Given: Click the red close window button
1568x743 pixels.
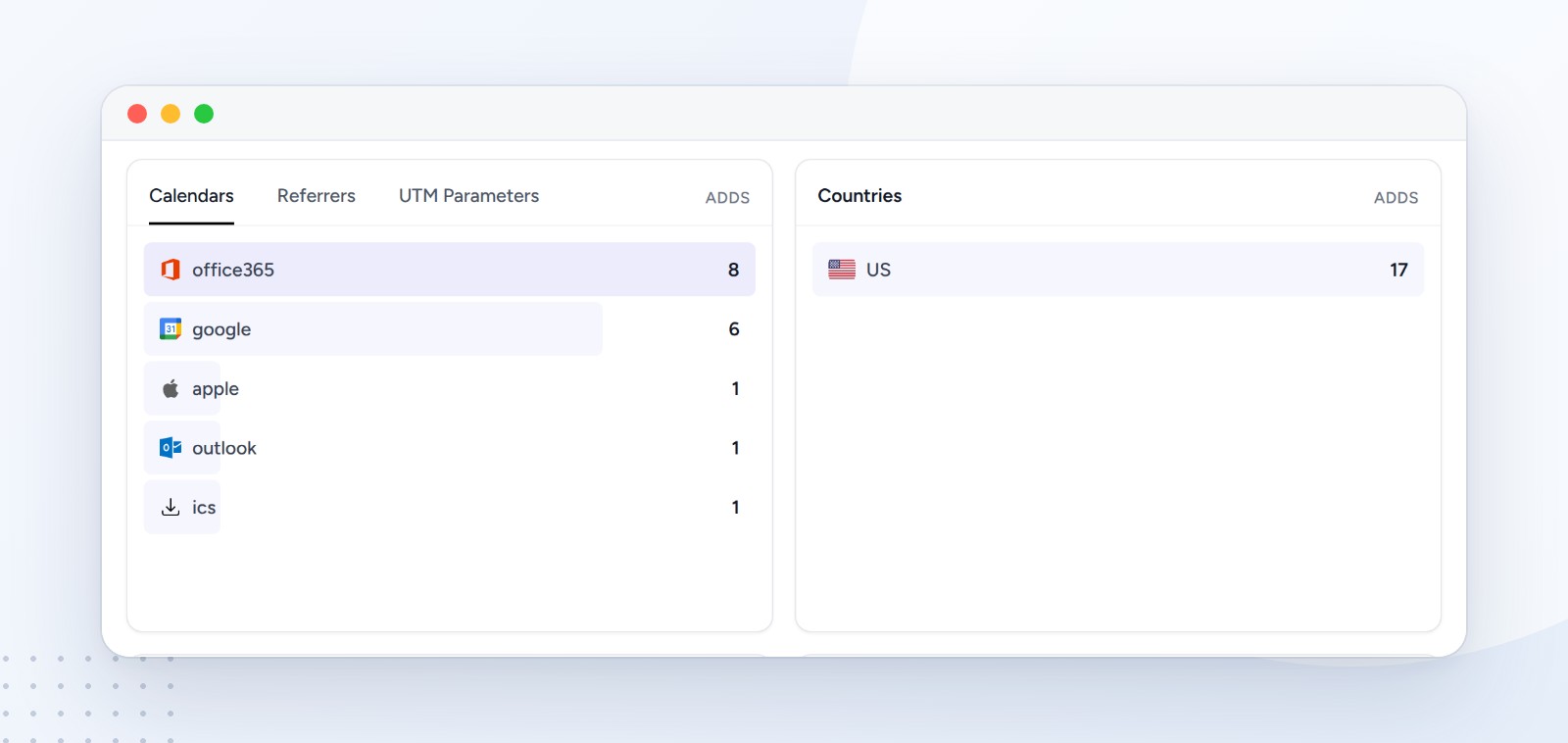Looking at the screenshot, I should pos(137,114).
